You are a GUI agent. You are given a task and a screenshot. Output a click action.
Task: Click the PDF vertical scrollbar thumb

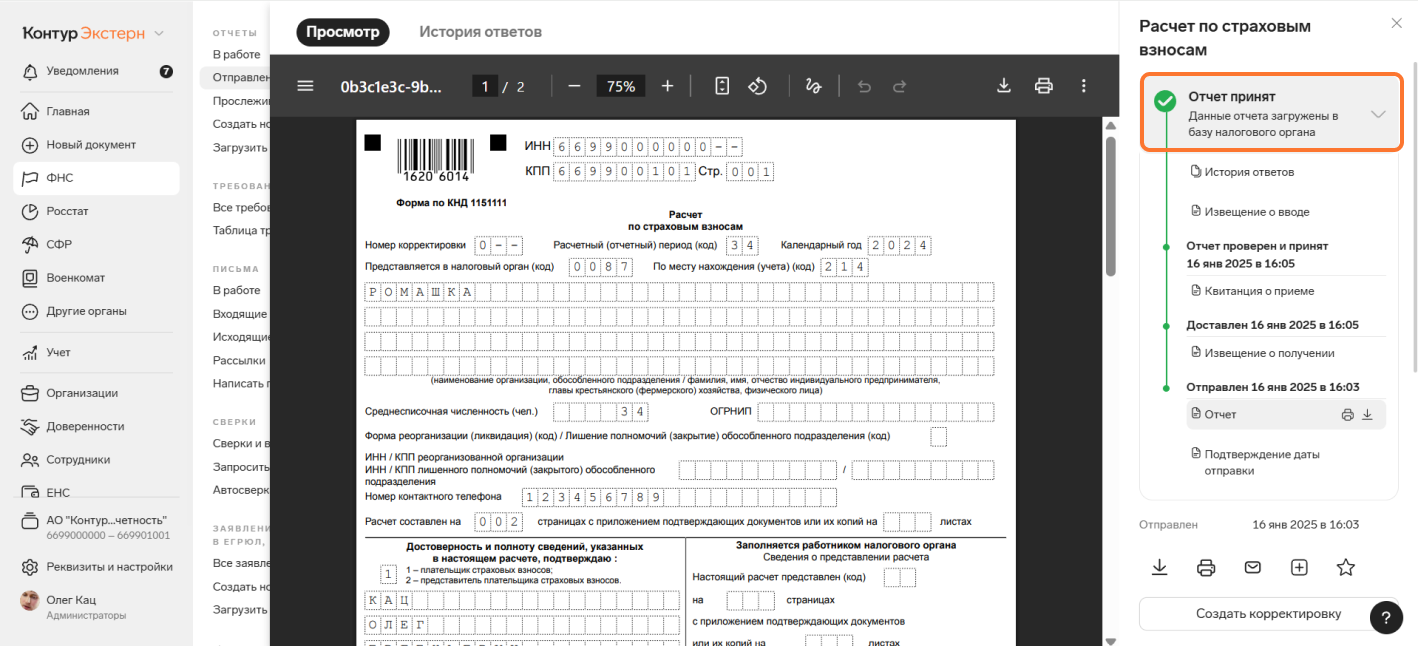pos(1109,205)
